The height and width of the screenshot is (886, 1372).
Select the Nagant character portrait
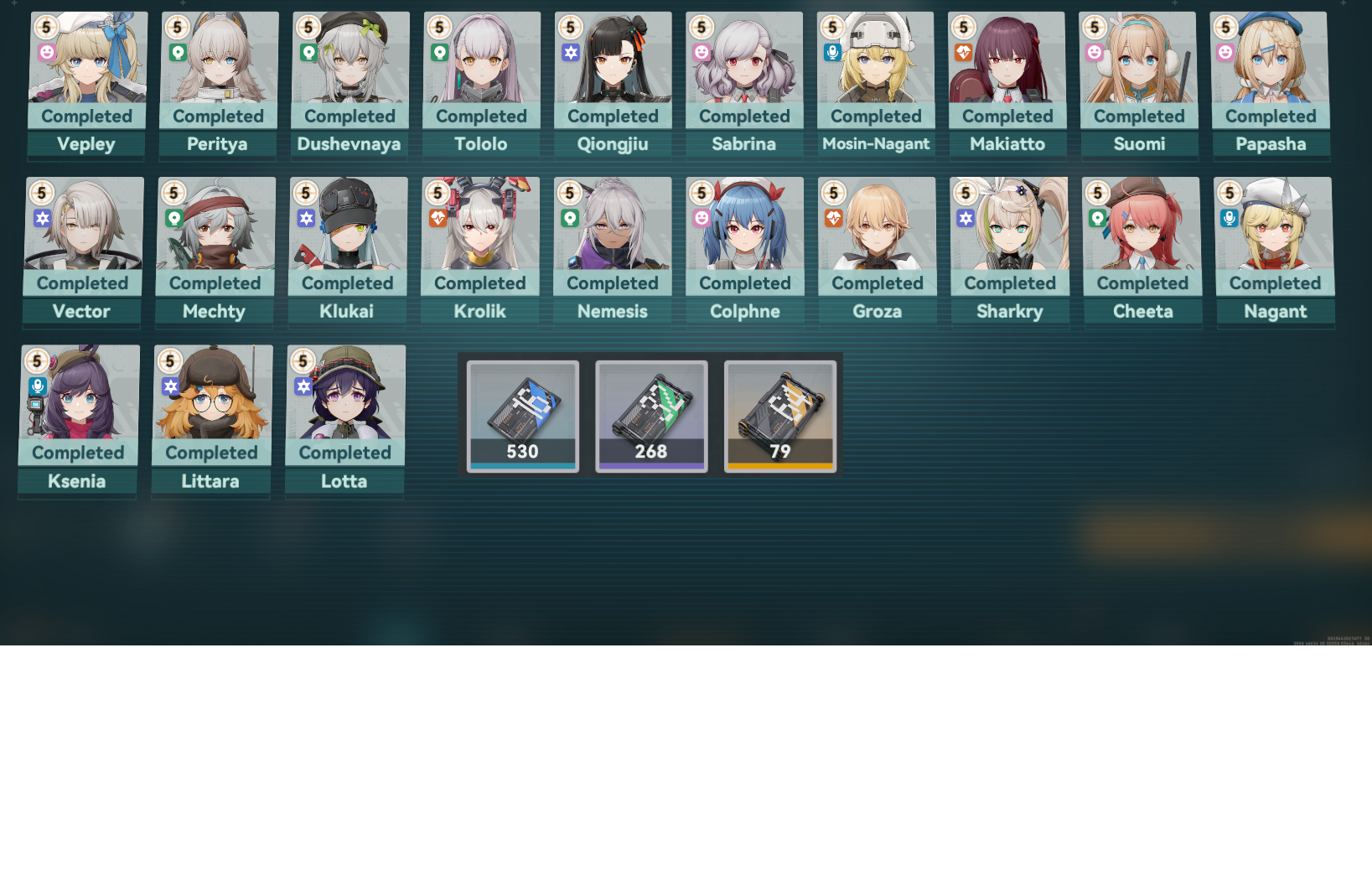1275,223
